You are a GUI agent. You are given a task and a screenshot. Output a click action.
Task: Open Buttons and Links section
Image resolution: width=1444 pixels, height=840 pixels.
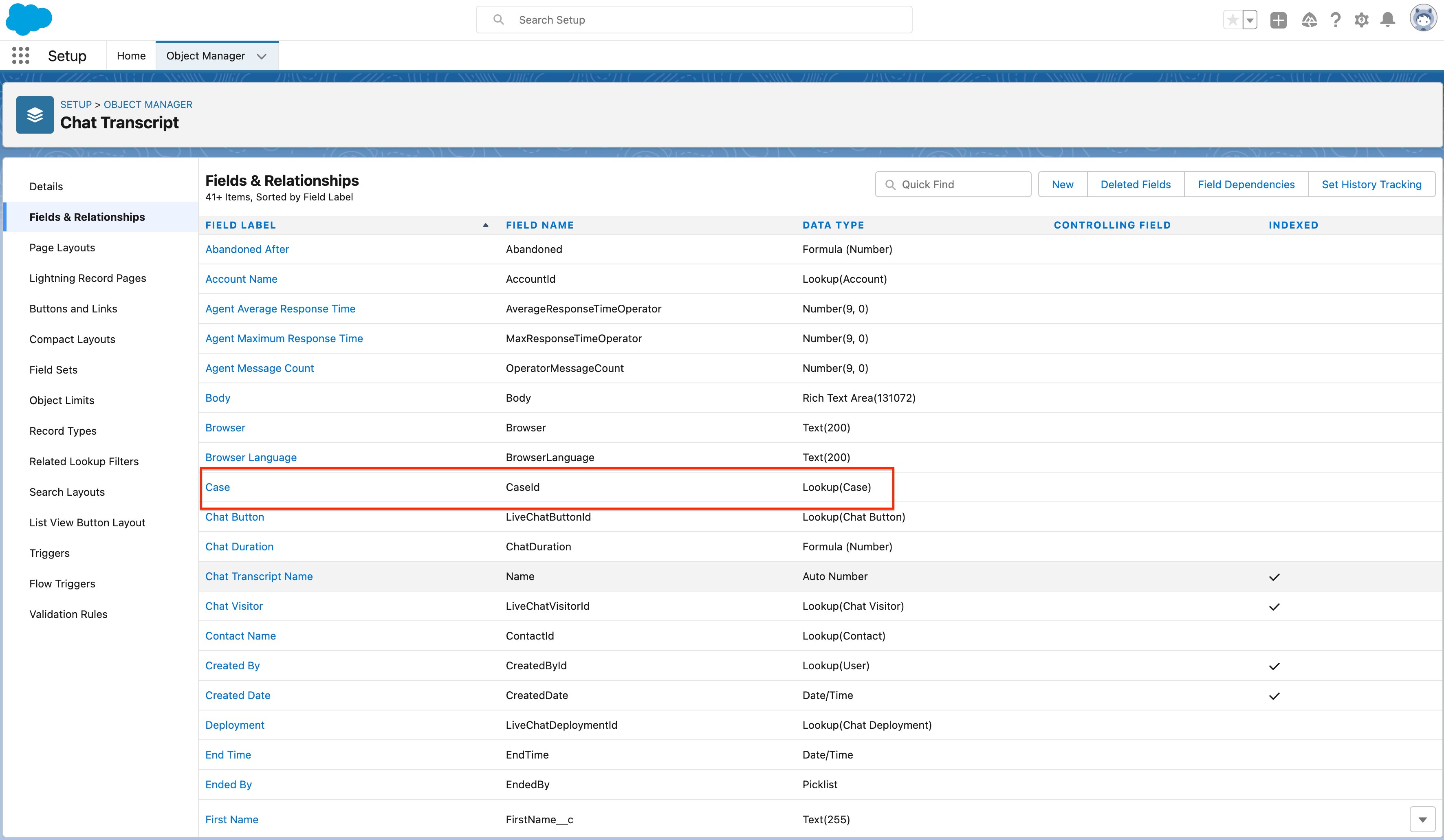pos(73,308)
